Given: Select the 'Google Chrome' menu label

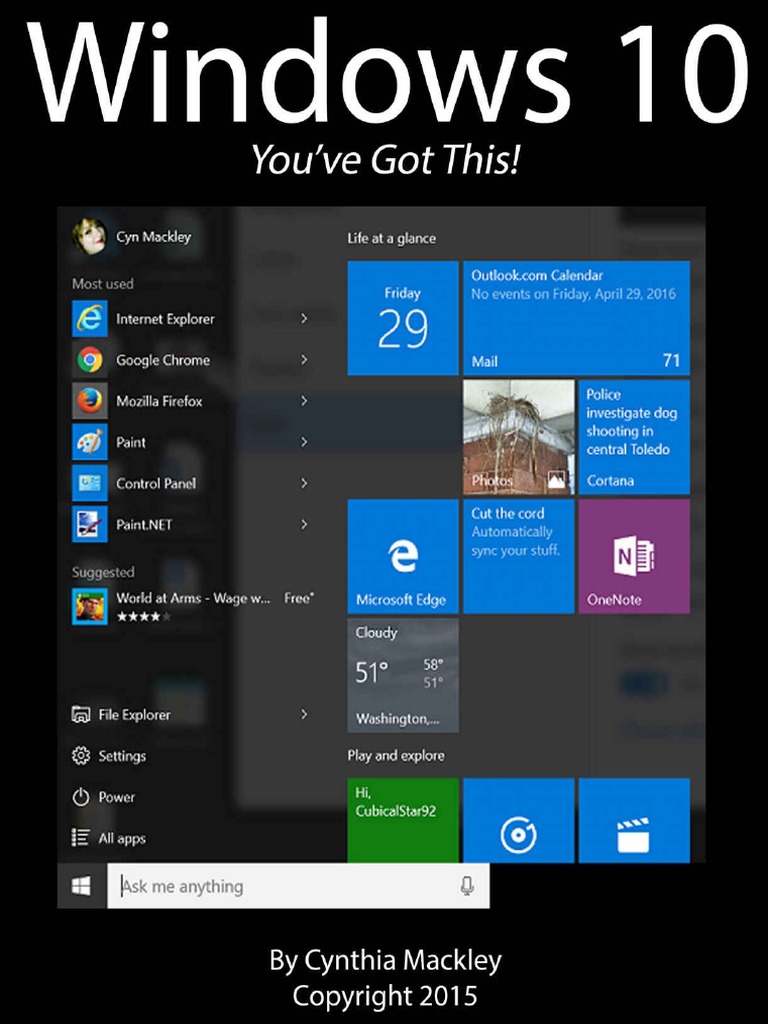Looking at the screenshot, I should click(163, 360).
